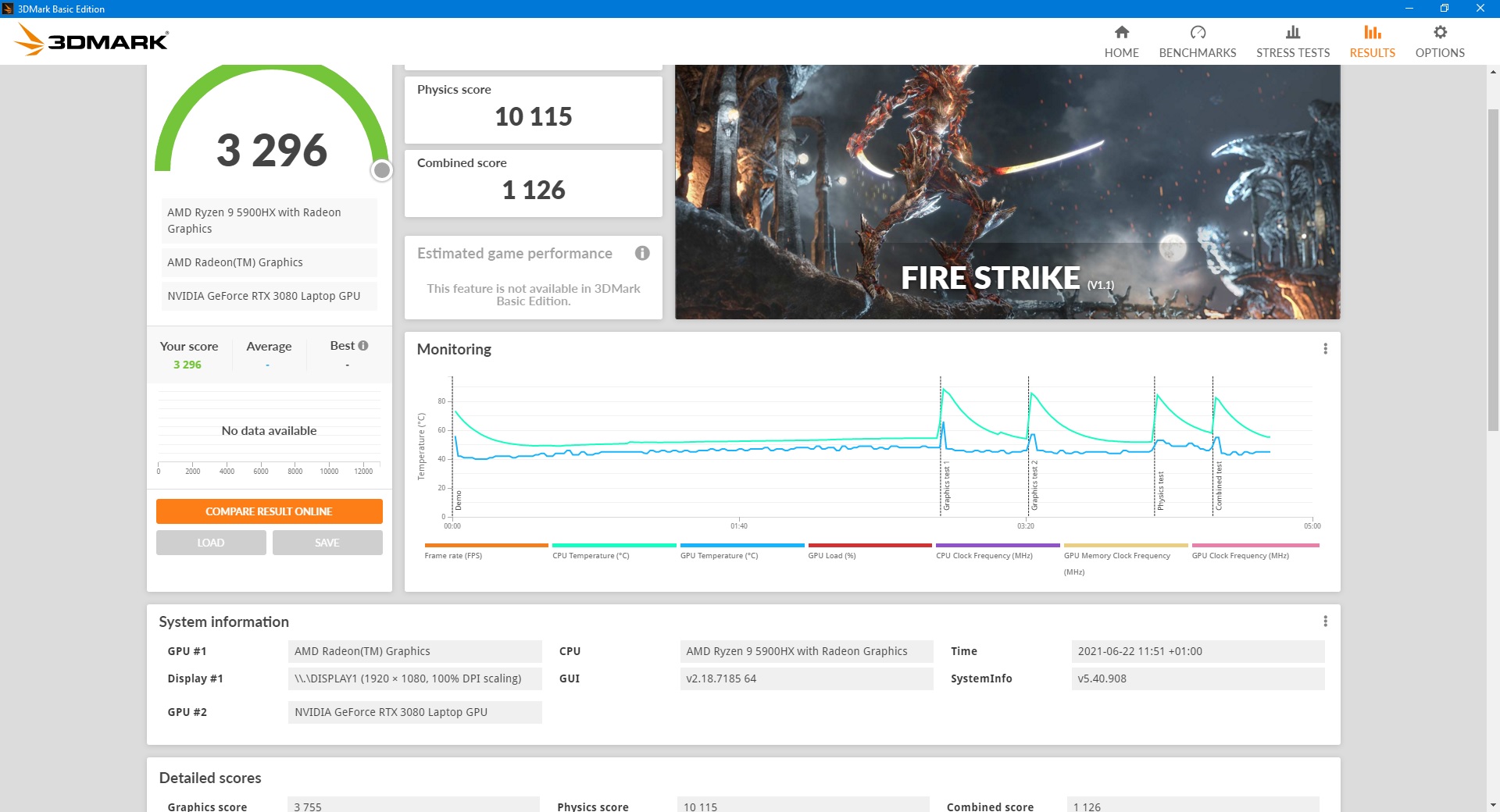Image resolution: width=1500 pixels, height=812 pixels.
Task: Click the Your score value 3 296
Action: point(187,365)
